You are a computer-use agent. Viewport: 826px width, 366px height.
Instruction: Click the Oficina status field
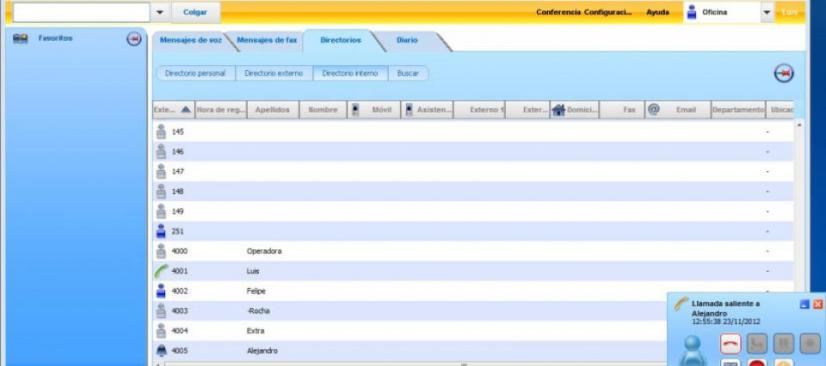[722, 12]
